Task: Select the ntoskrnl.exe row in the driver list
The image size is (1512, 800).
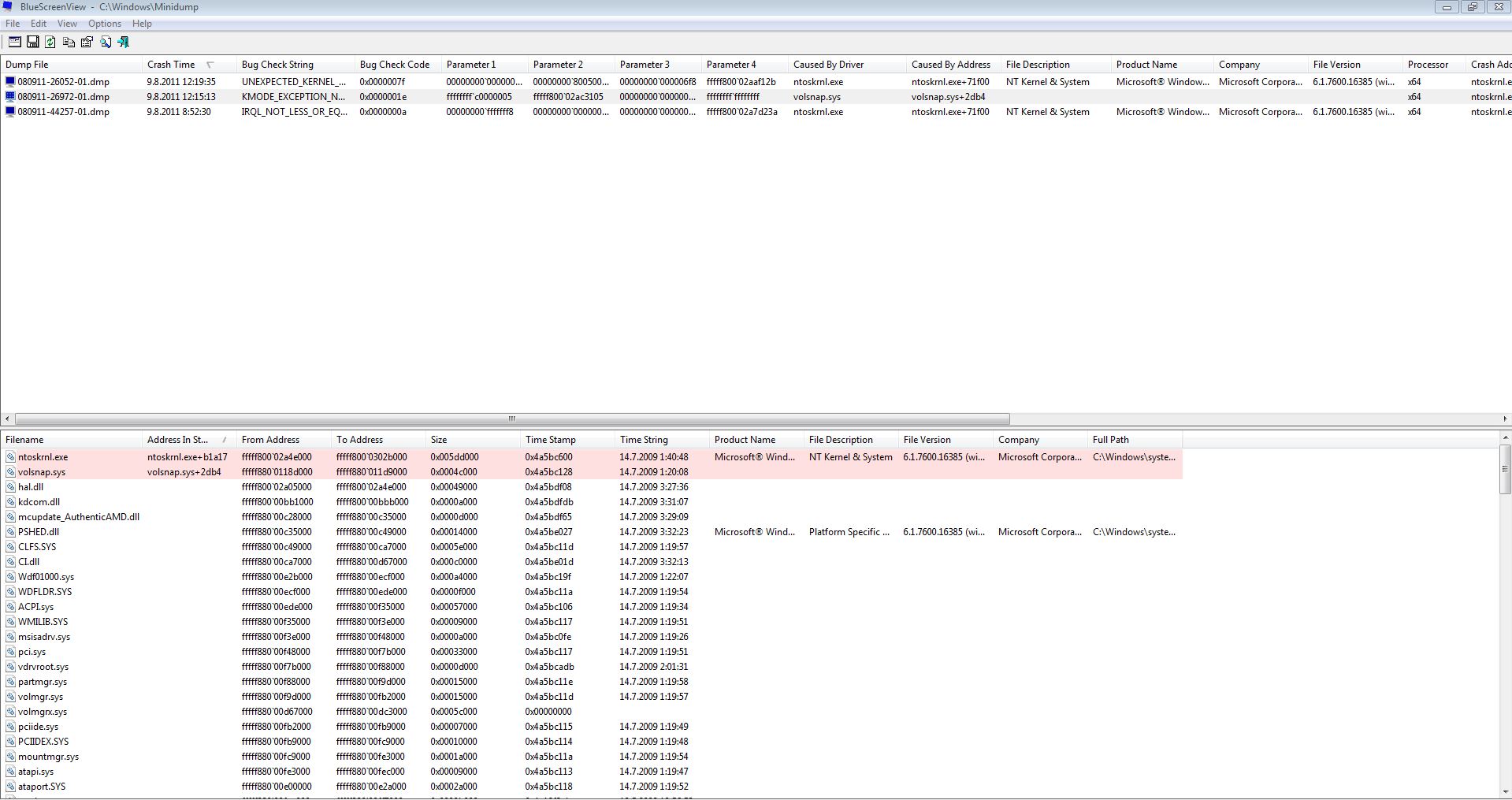Action: pos(591,456)
